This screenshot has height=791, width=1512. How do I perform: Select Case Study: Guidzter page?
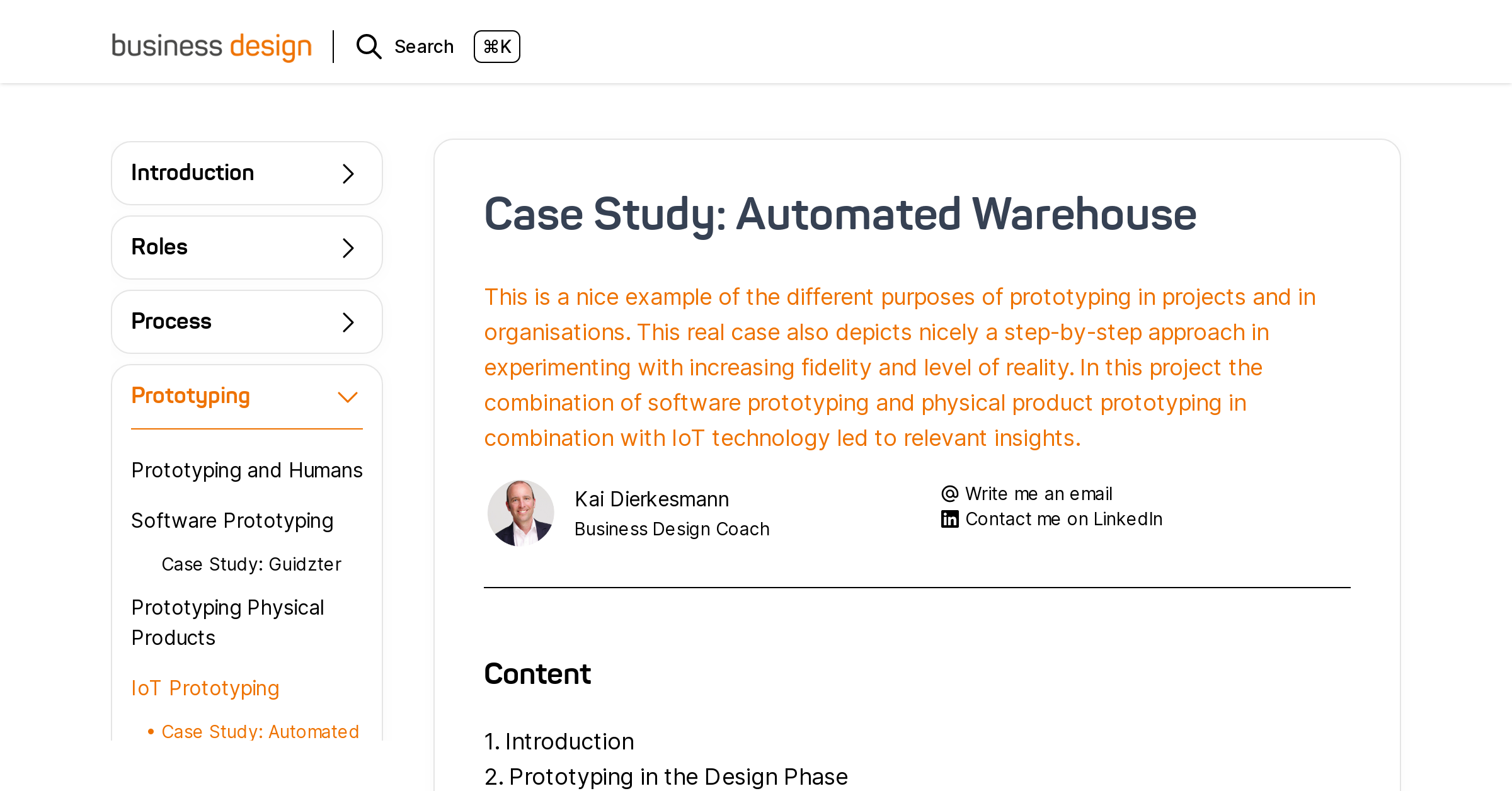coord(251,564)
